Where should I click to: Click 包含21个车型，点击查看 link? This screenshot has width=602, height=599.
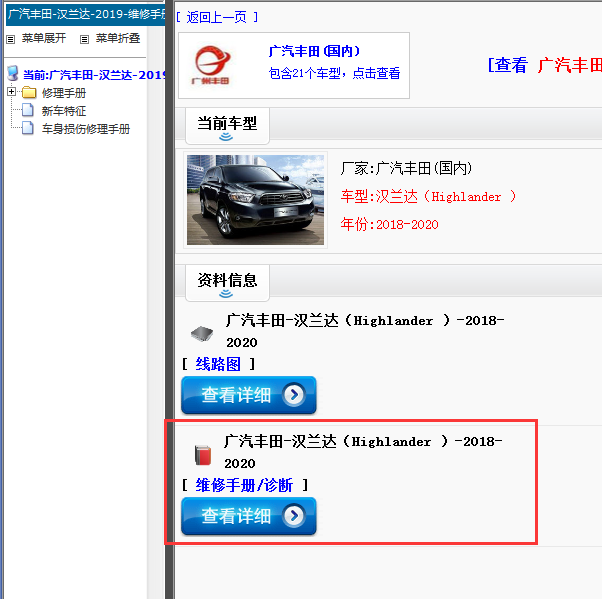(x=334, y=73)
